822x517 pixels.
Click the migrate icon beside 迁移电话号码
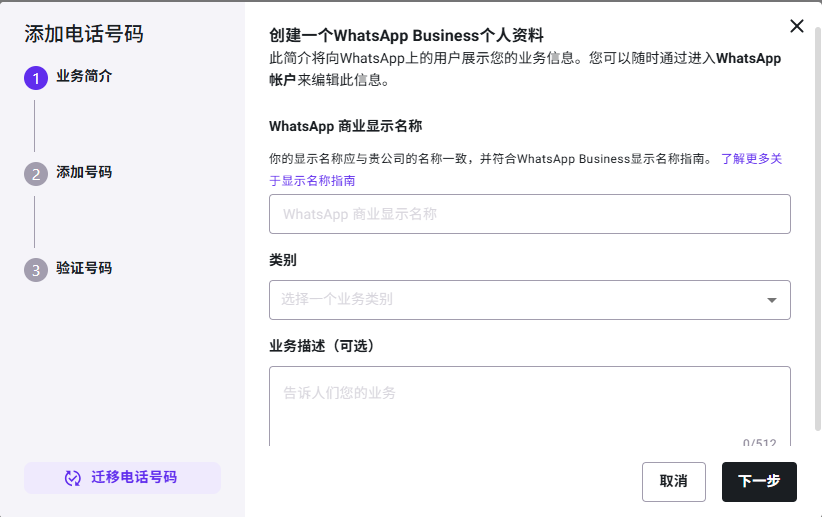click(73, 478)
